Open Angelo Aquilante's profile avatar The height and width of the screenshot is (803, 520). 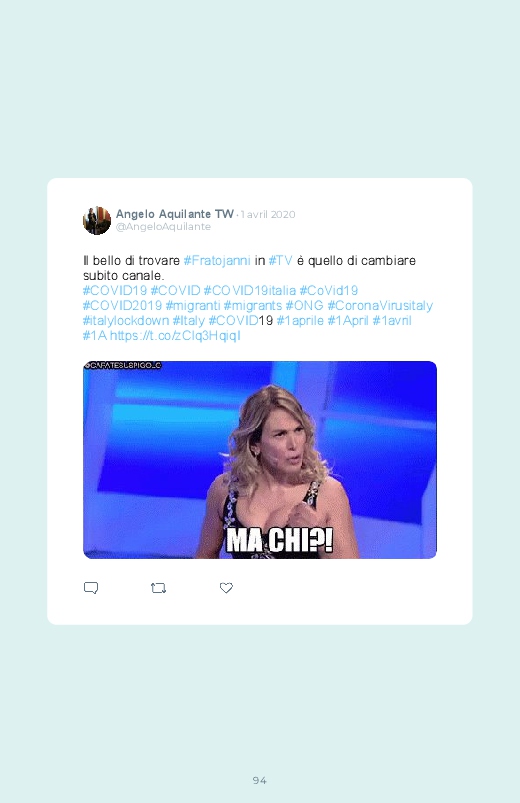[x=97, y=221]
